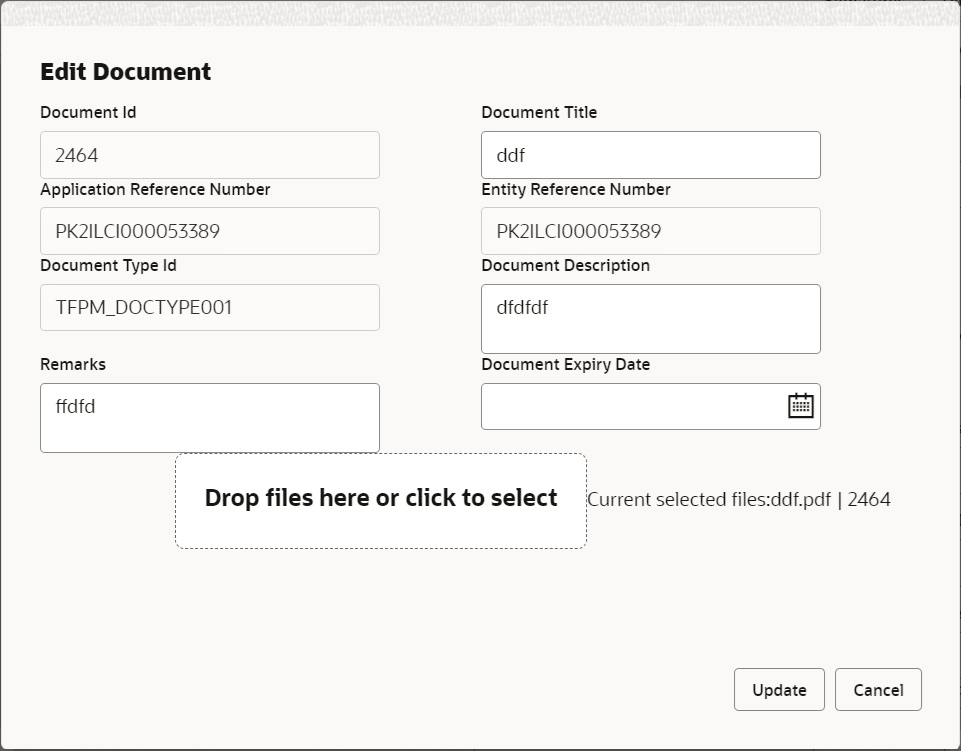Viewport: 961px width, 751px height.
Task: Click the Drop files here area to select files
Action: coord(381,498)
